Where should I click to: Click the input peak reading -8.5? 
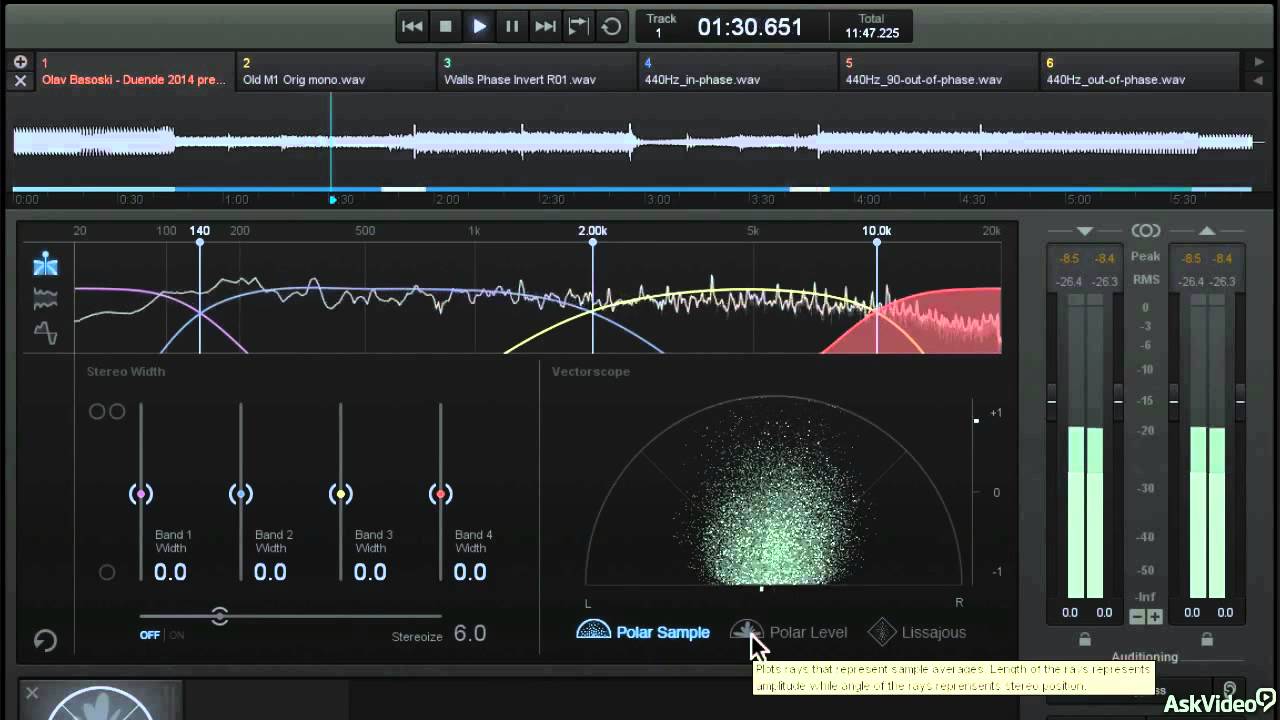point(1069,259)
